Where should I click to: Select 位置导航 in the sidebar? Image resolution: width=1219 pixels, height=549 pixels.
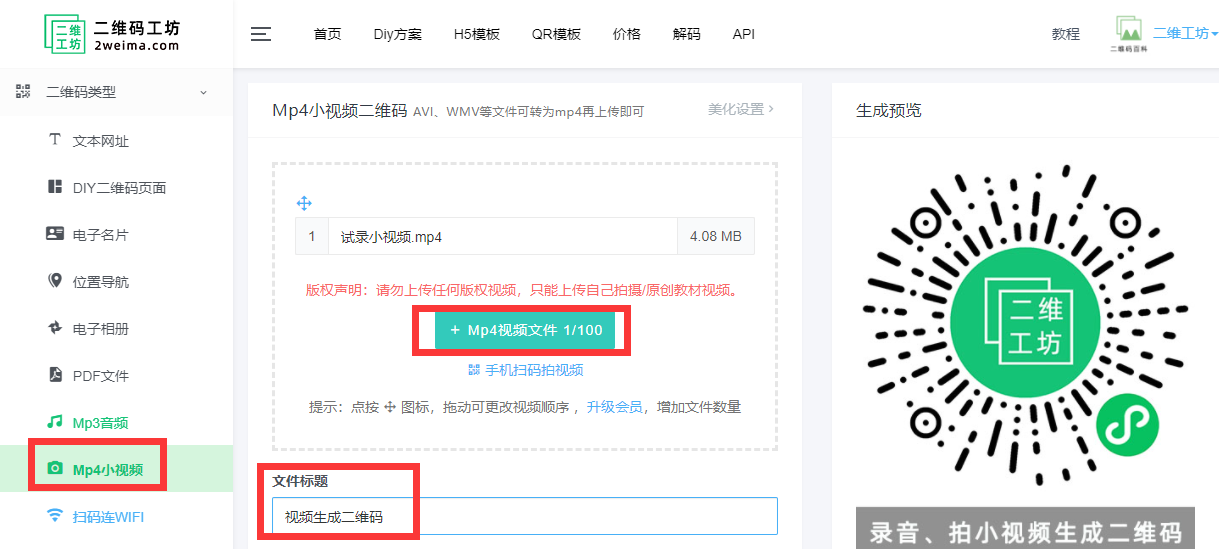(100, 282)
